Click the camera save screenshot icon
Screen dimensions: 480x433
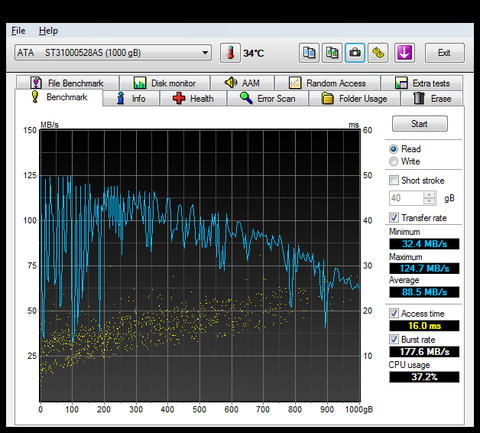click(355, 53)
